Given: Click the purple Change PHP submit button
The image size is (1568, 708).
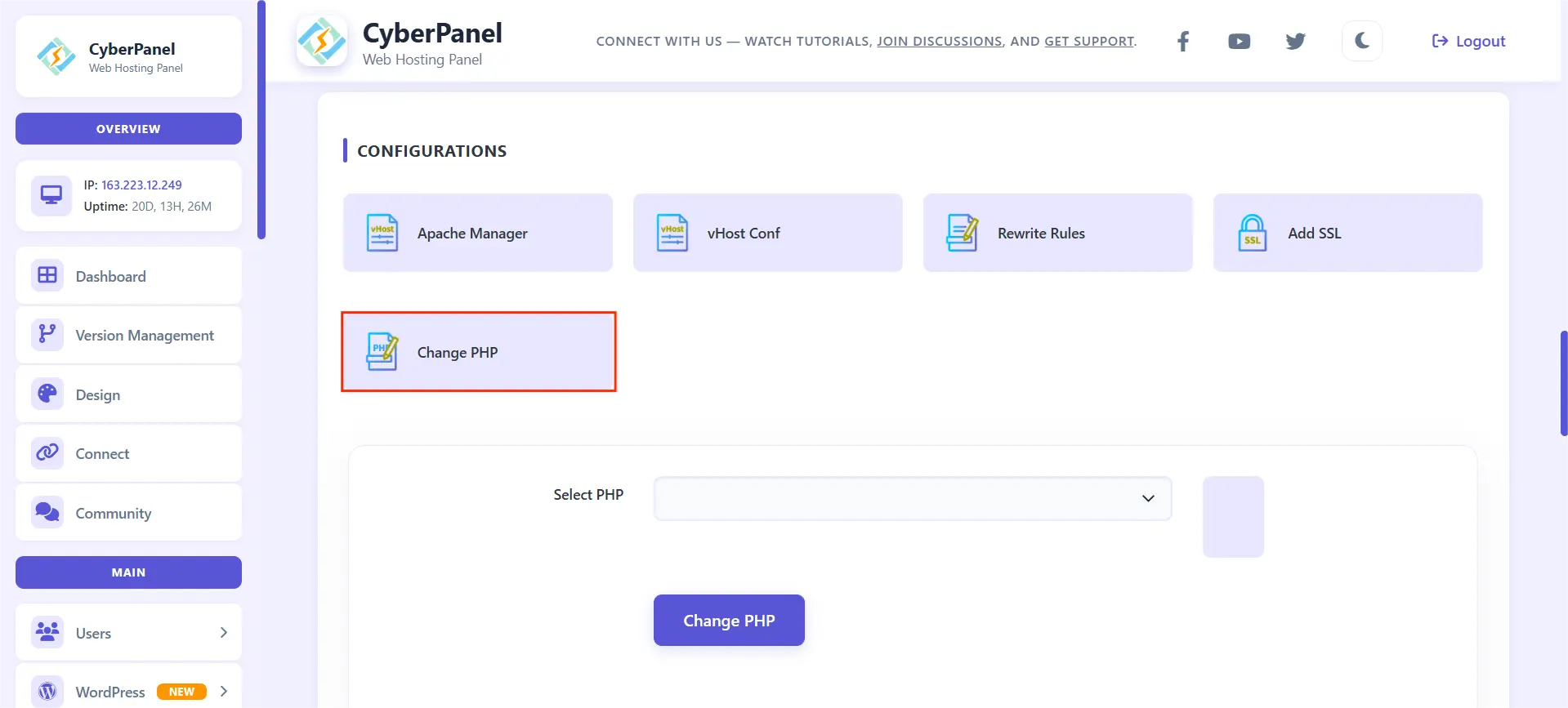Looking at the screenshot, I should (x=729, y=620).
